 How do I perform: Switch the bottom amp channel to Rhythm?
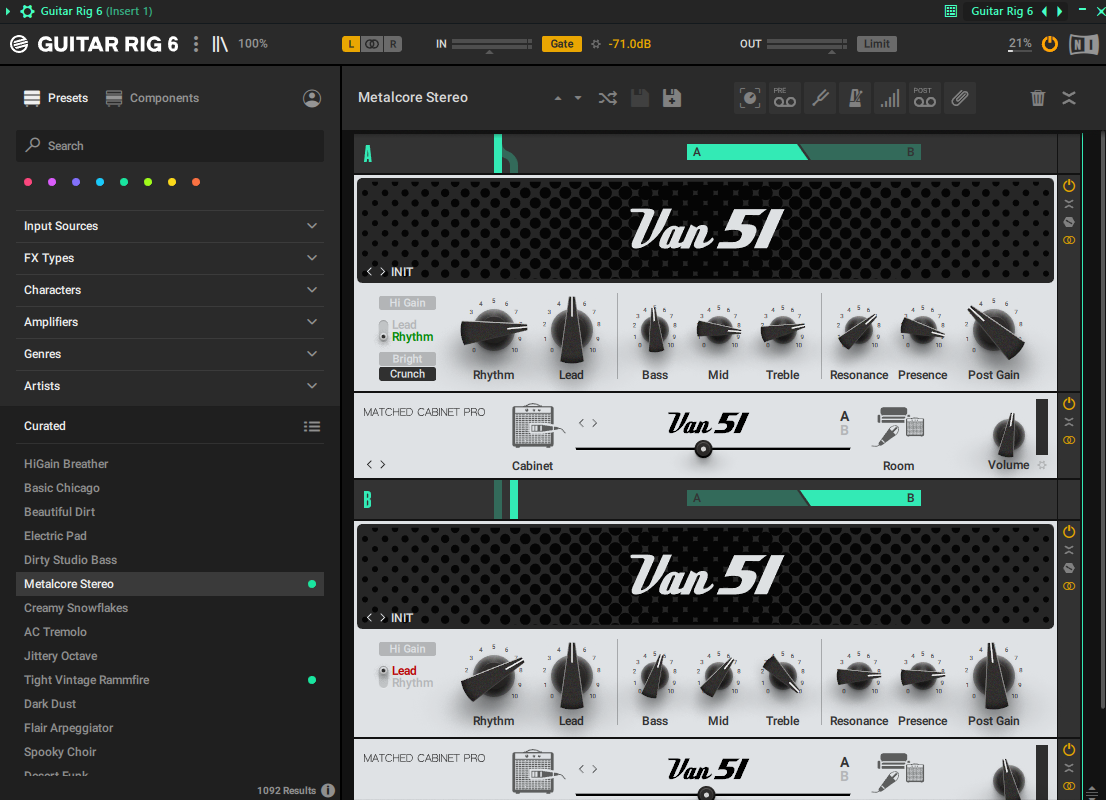pos(410,682)
